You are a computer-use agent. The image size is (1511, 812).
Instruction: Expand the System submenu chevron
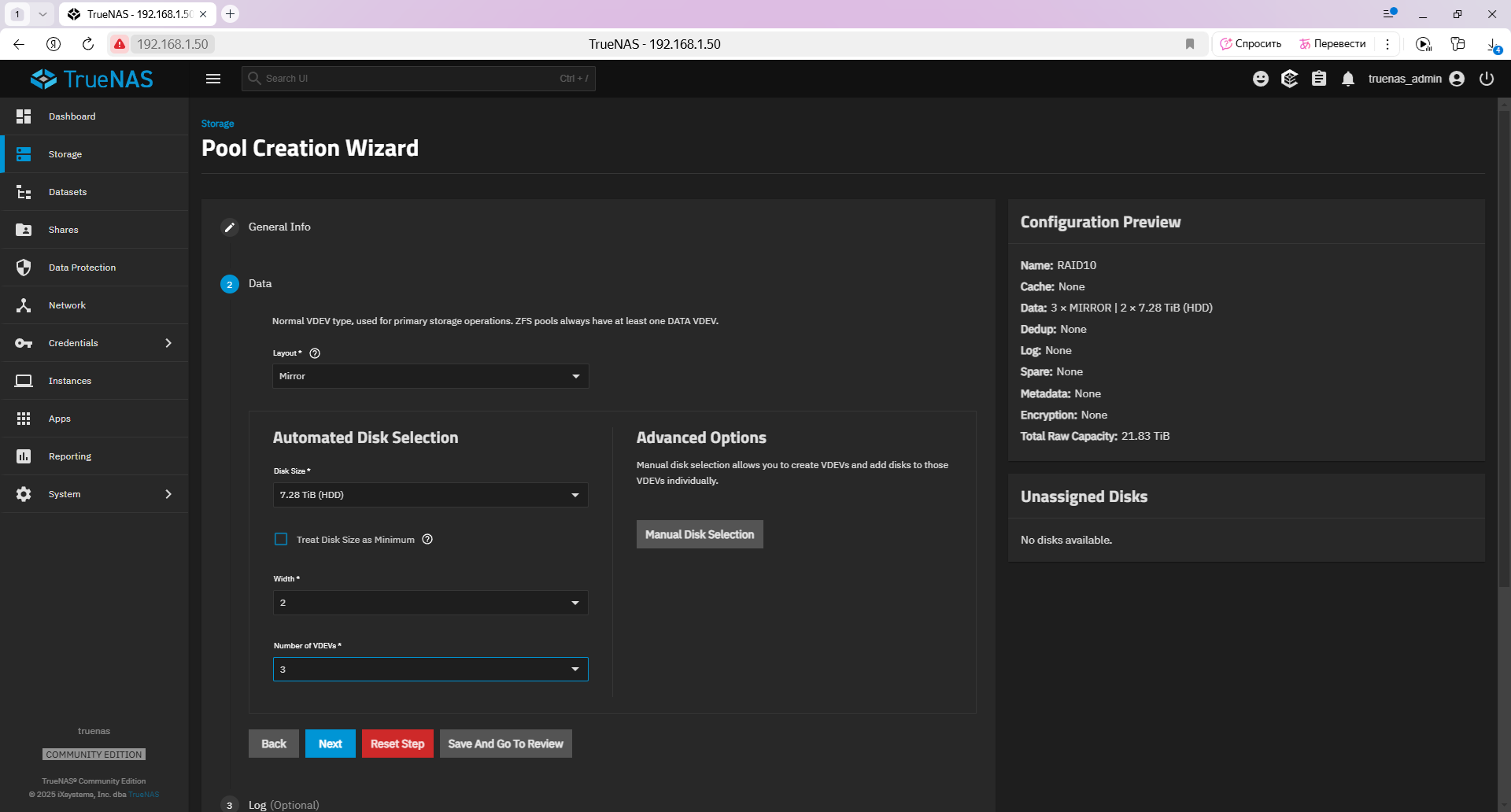[x=168, y=494]
